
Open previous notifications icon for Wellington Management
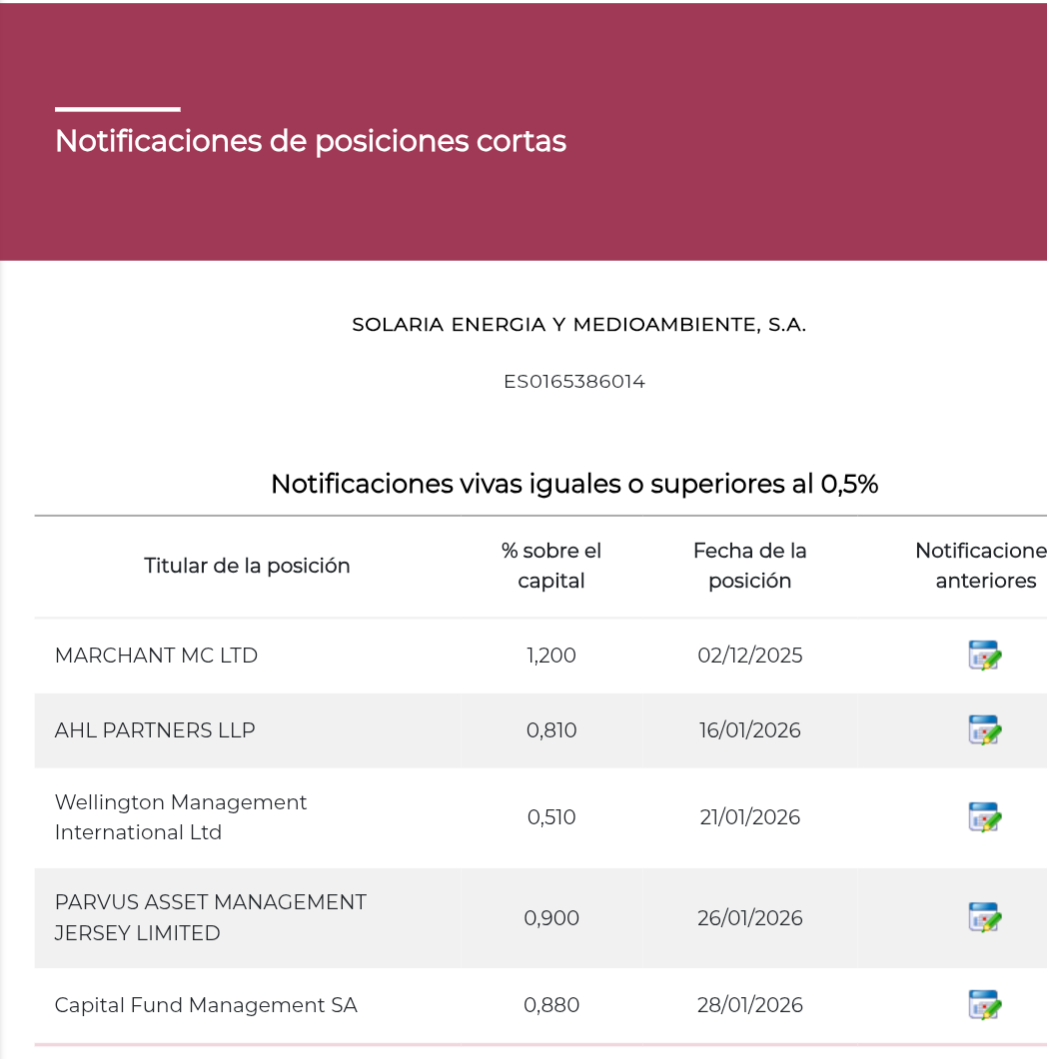pyautogui.click(x=985, y=817)
